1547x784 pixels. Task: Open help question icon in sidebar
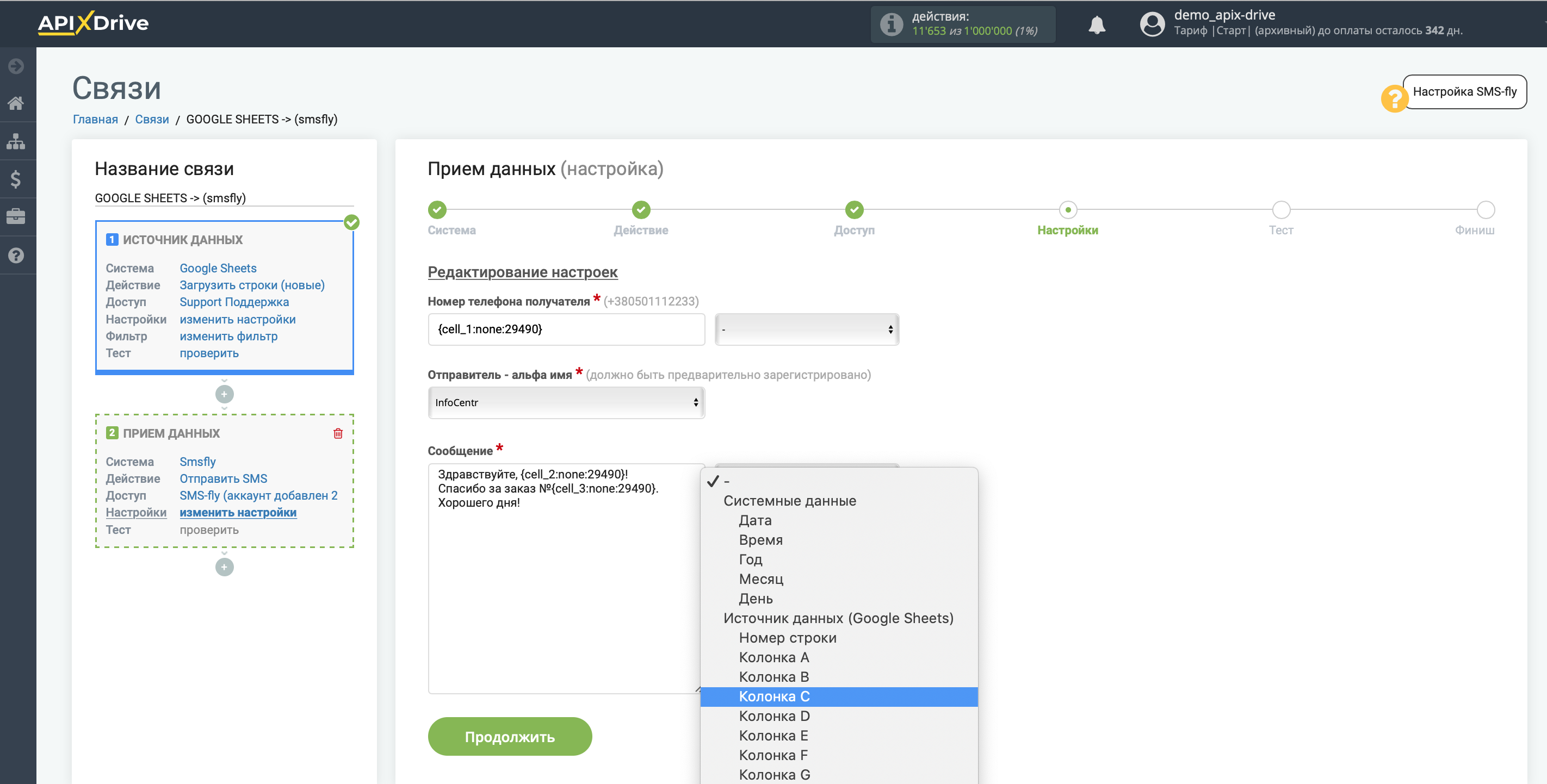pyautogui.click(x=16, y=255)
